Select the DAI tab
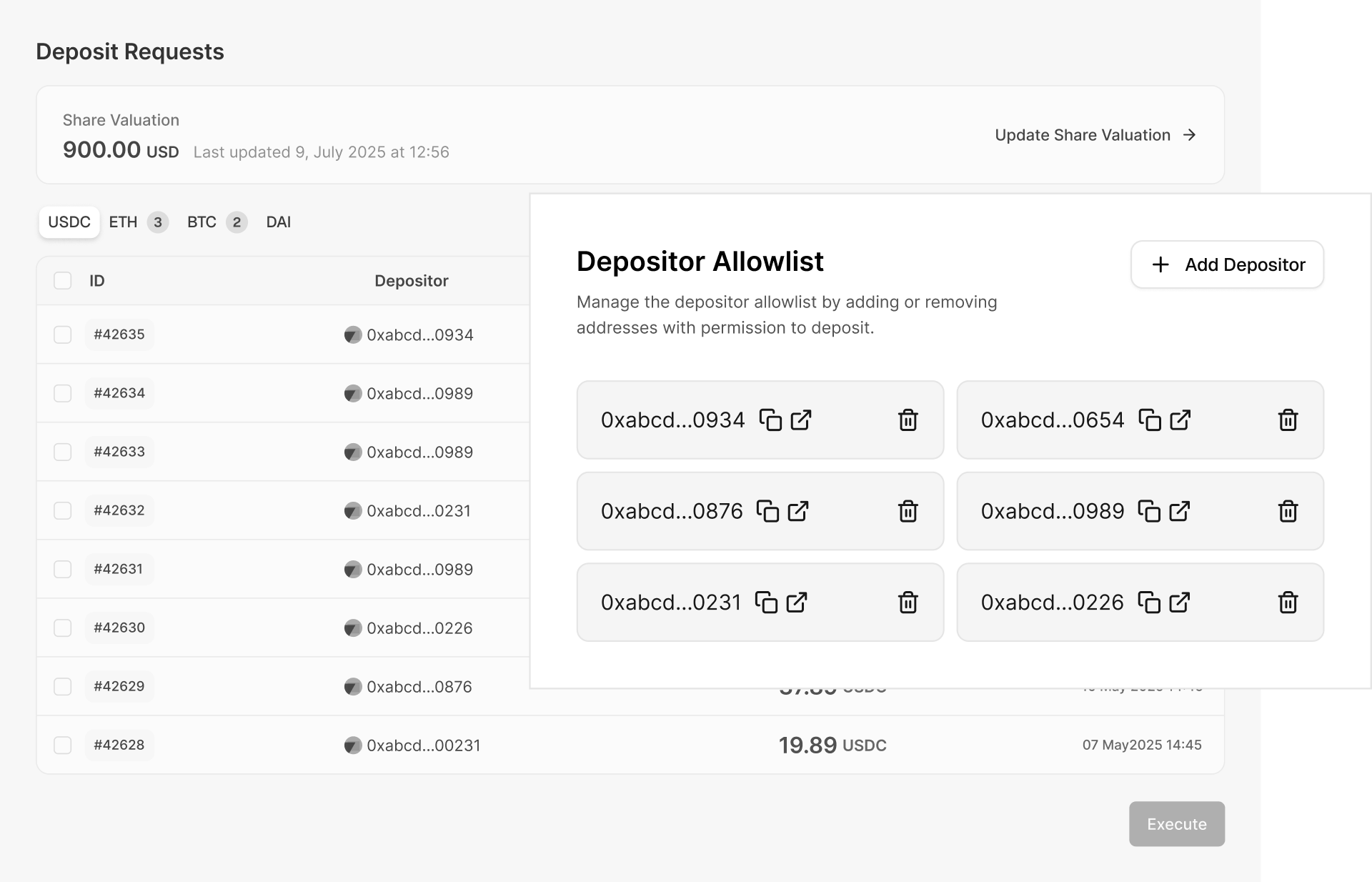 (278, 222)
